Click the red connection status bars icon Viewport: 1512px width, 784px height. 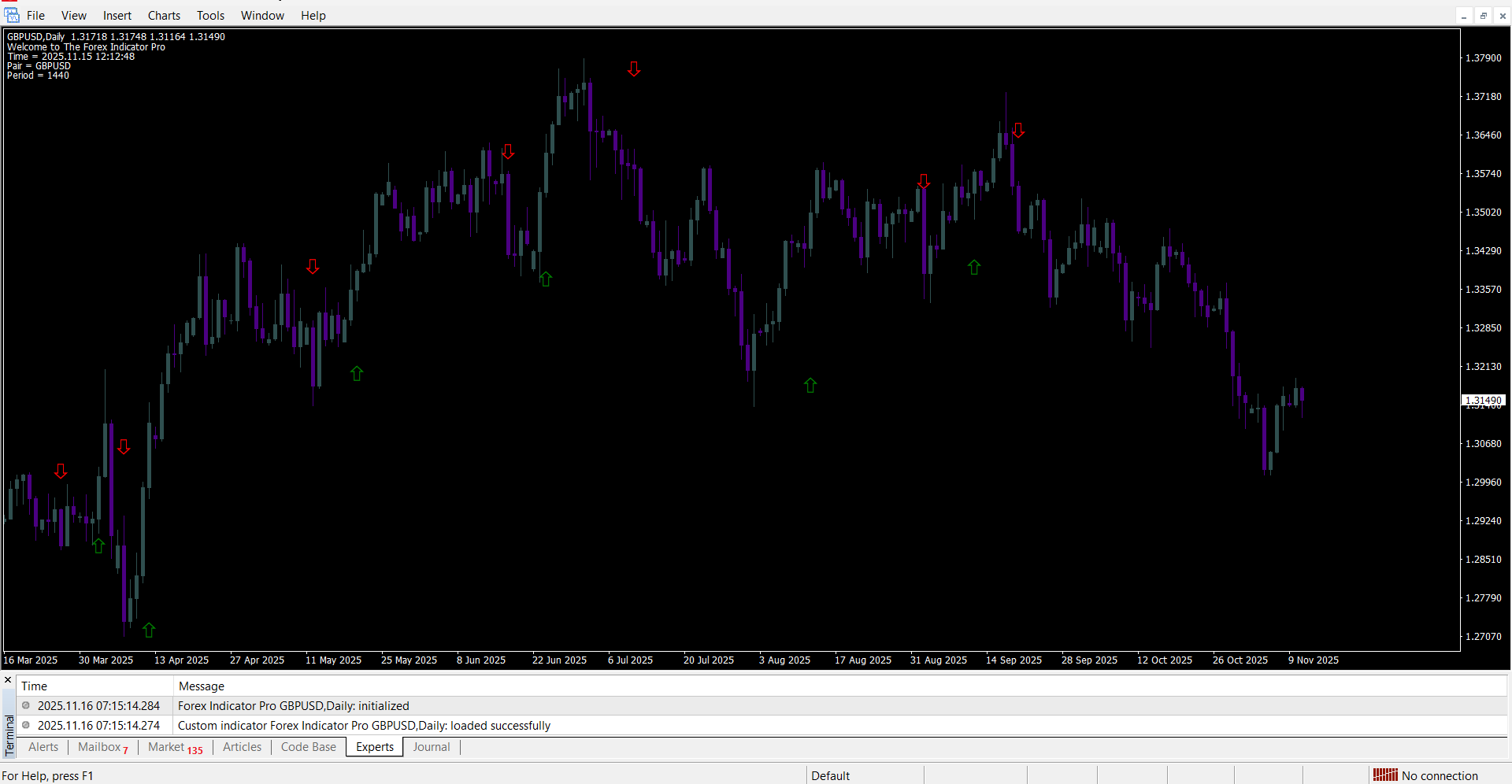[1384, 775]
